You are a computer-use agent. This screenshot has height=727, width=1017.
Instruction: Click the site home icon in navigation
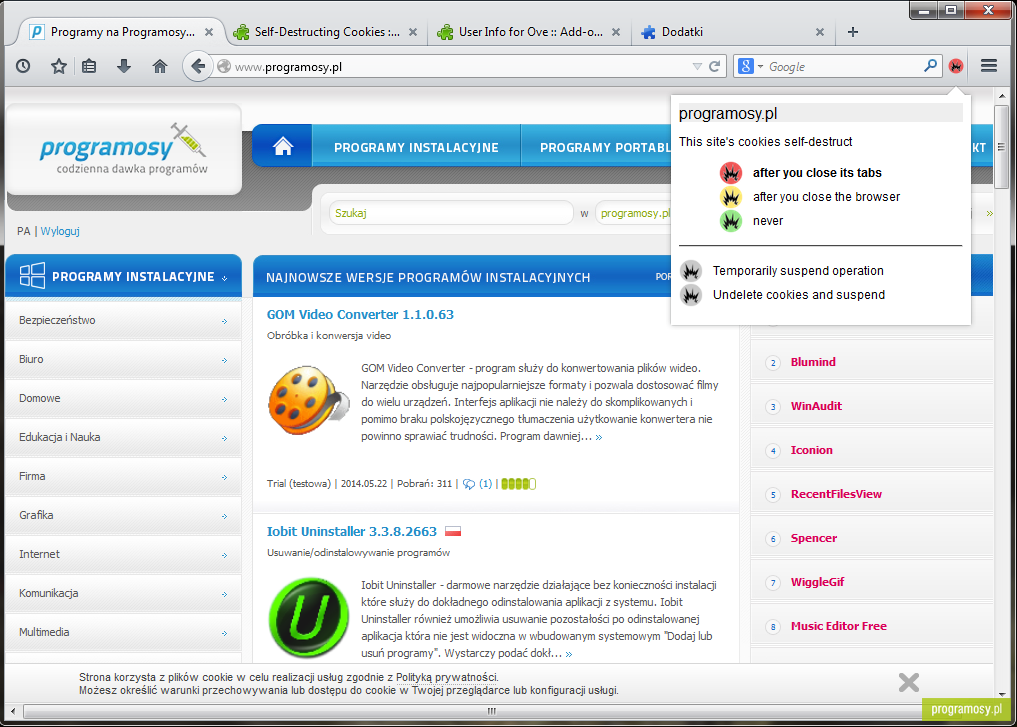[283, 147]
